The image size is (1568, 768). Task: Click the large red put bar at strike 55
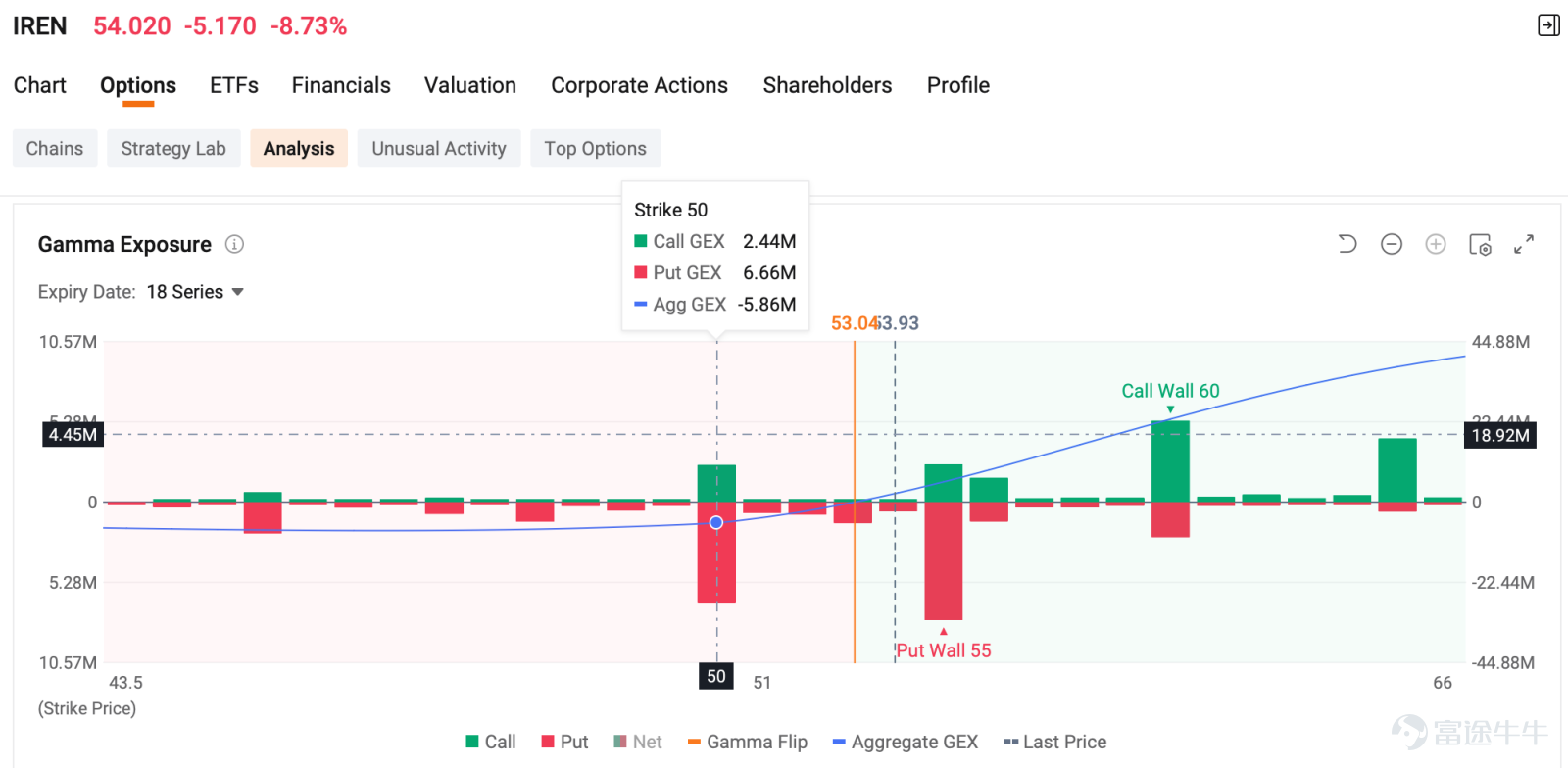tap(944, 560)
